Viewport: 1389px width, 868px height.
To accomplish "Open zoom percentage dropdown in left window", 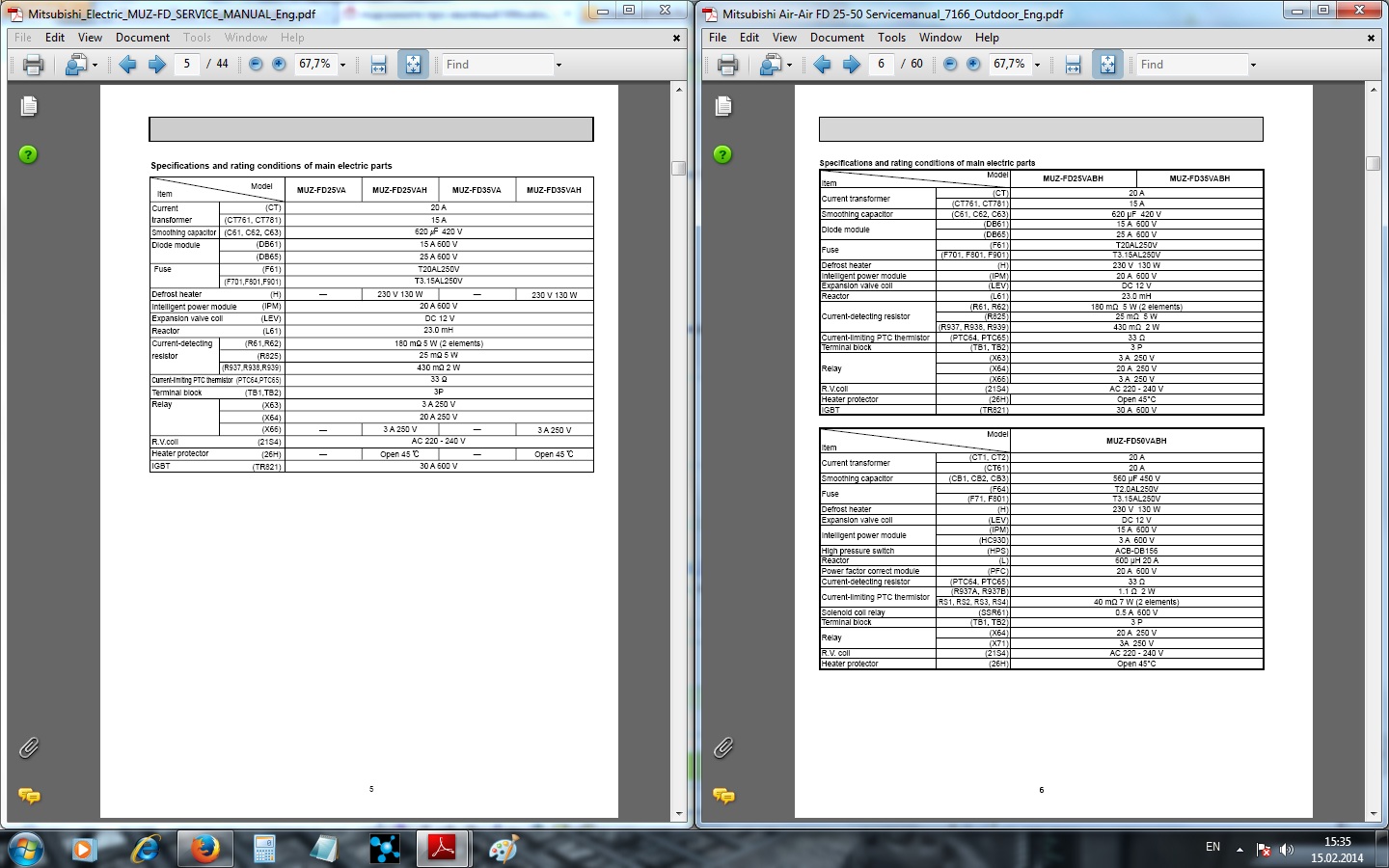I will 342,65.
